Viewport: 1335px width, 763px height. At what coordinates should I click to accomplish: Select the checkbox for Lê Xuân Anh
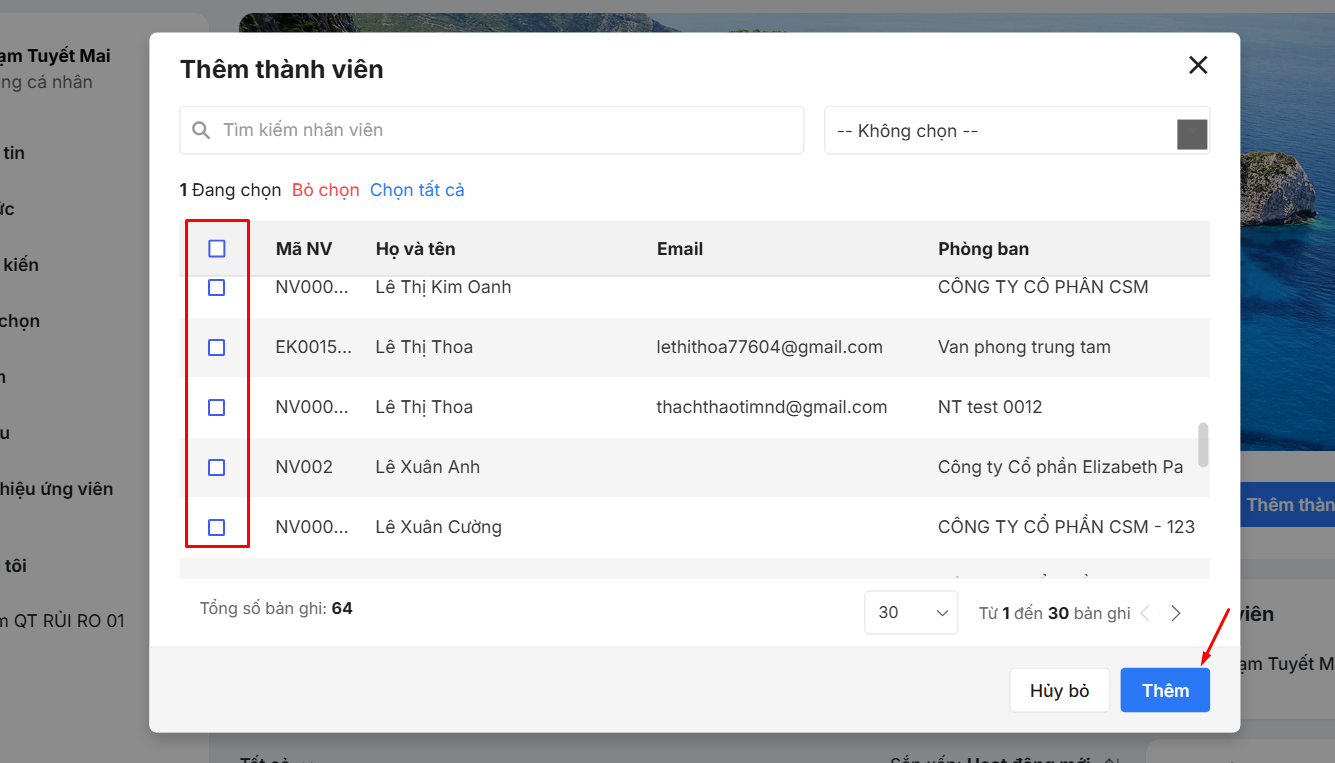217,468
